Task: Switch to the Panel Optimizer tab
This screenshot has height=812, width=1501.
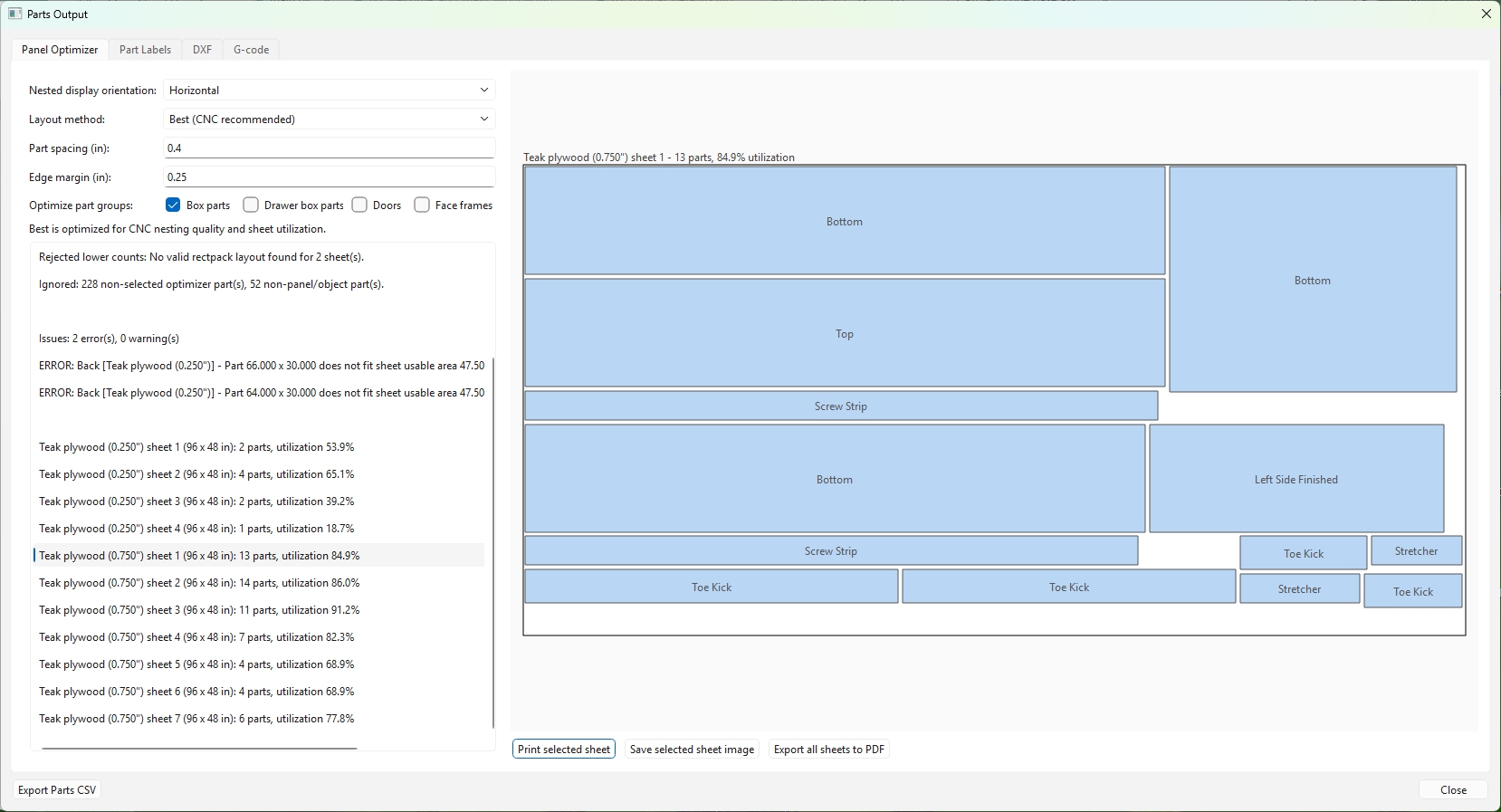Action: tap(60, 50)
